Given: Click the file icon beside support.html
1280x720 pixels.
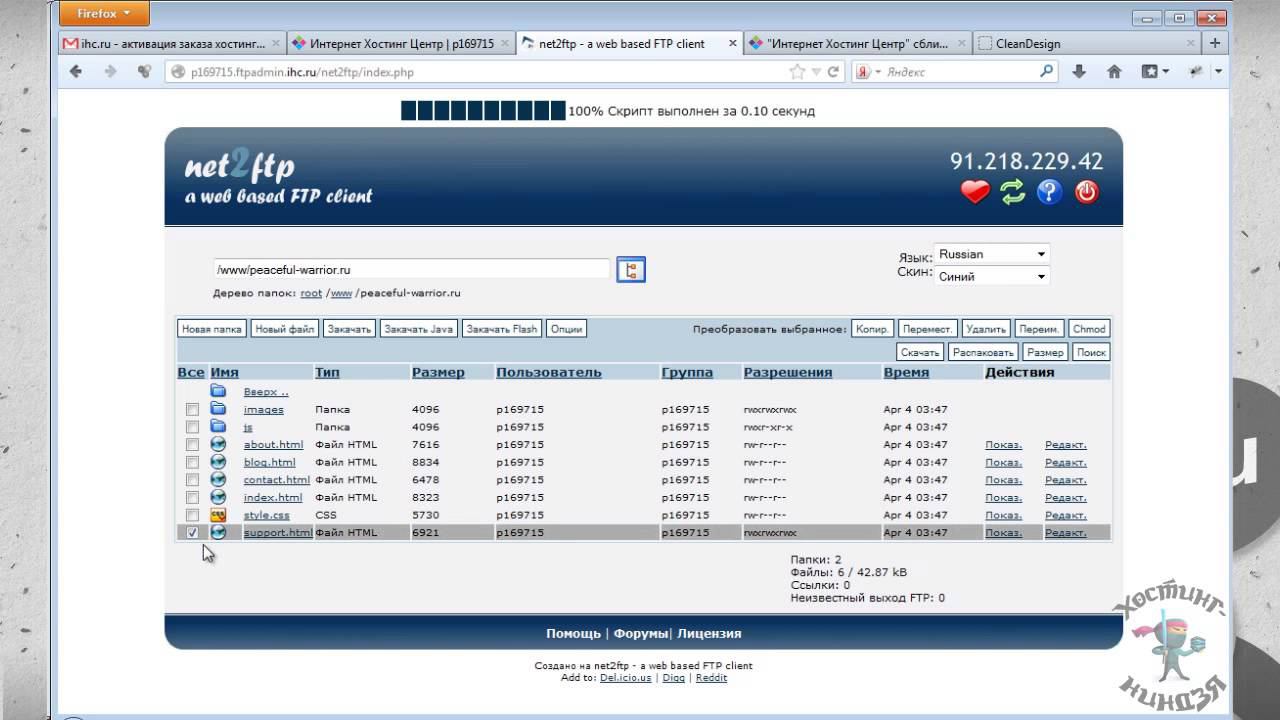Looking at the screenshot, I should [218, 532].
